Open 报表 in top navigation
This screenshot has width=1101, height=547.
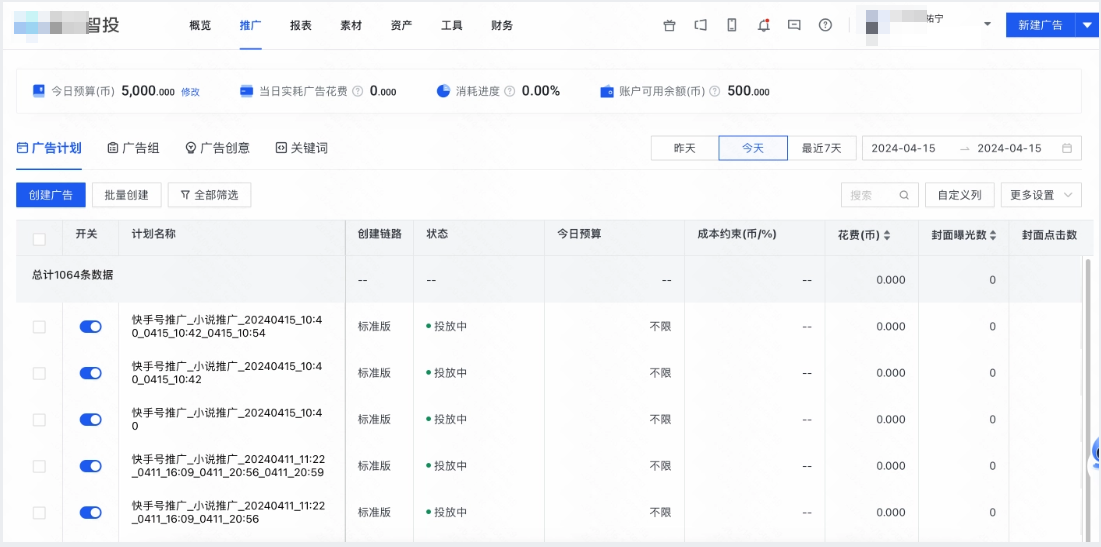301,25
